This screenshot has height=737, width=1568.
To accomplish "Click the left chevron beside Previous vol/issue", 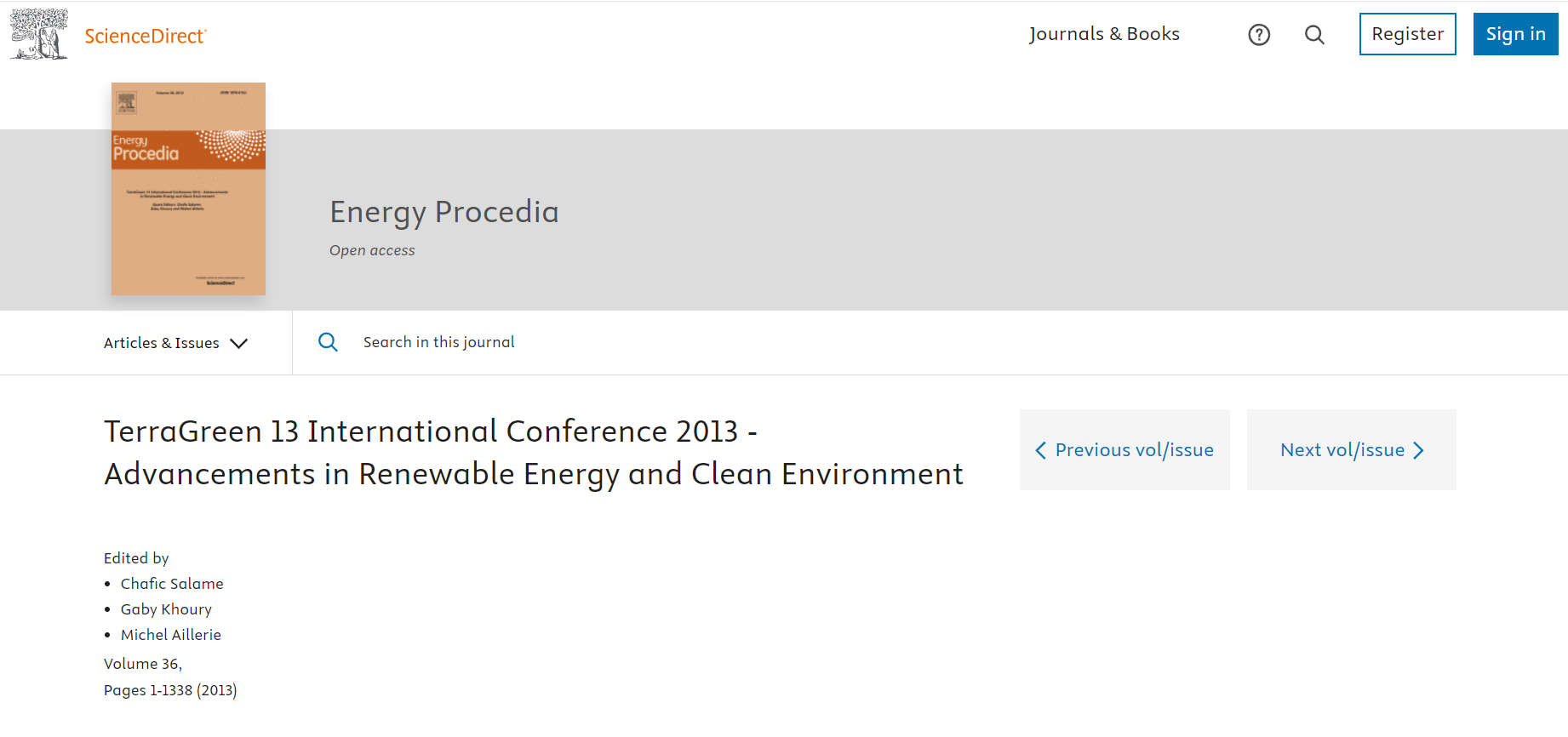I will 1040,450.
